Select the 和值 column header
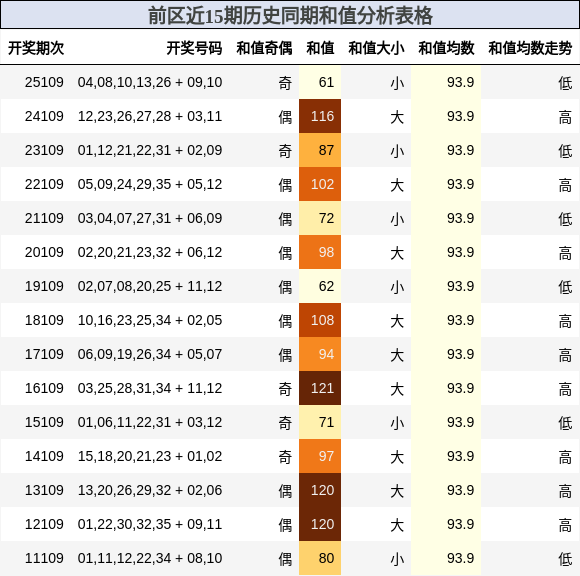The height and width of the screenshot is (576, 580). (320, 48)
